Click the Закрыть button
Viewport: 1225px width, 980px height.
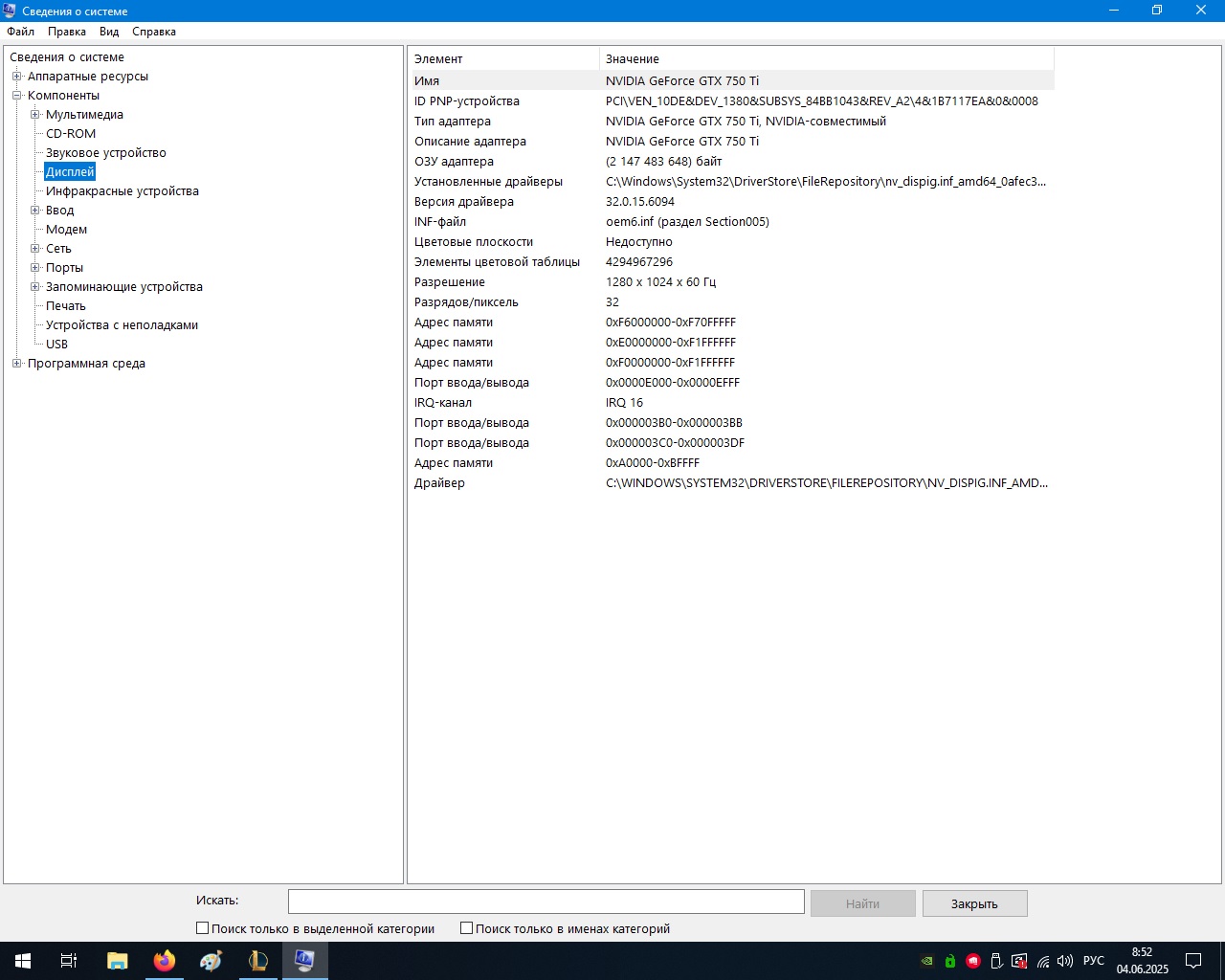[x=975, y=903]
